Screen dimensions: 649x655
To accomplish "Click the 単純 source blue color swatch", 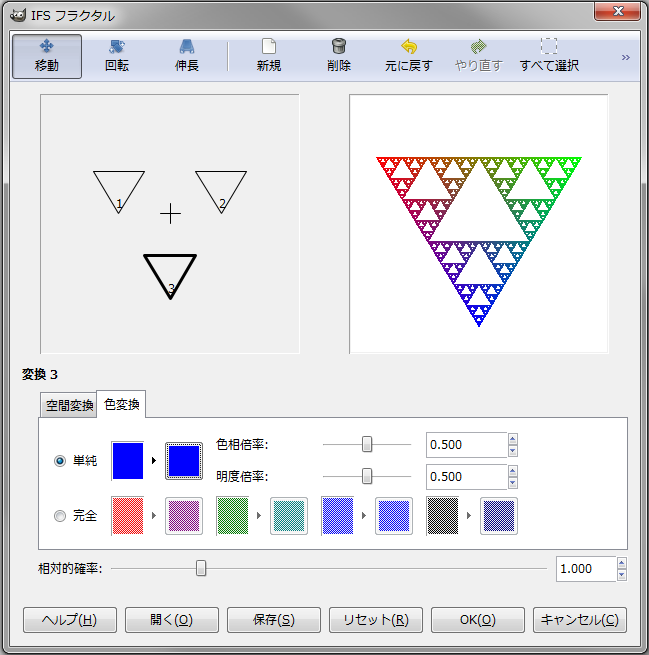I will (x=128, y=461).
